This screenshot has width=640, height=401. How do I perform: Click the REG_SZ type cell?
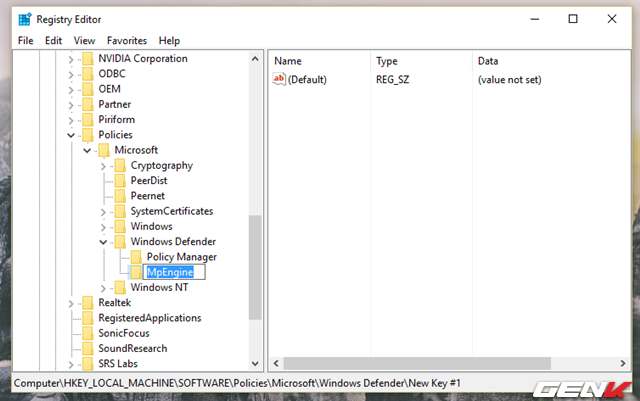(x=392, y=80)
